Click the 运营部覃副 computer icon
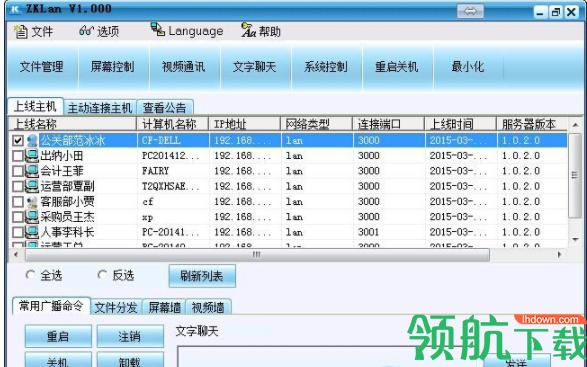Screen dimensions: 587x367 point(32,186)
